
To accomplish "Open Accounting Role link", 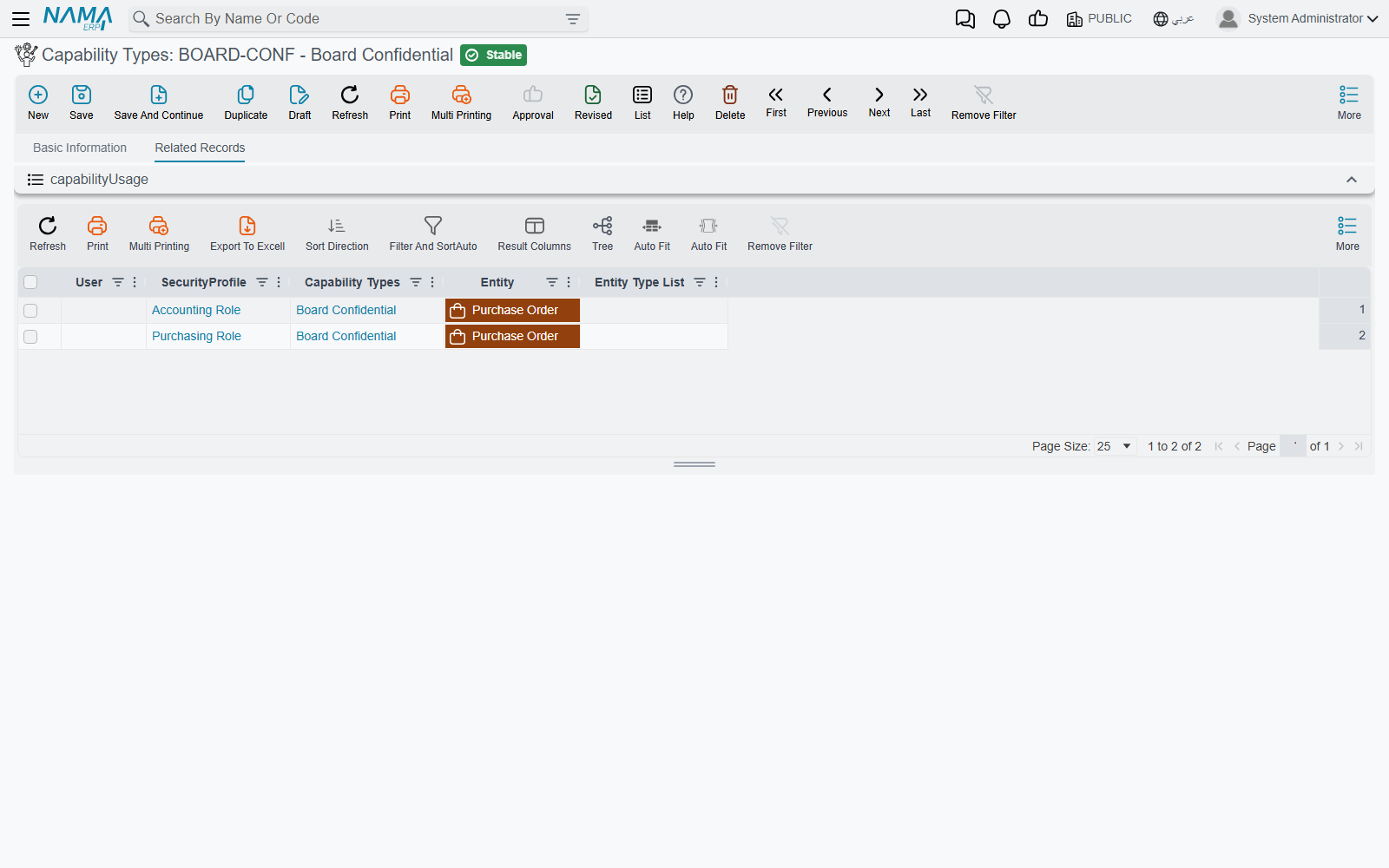I will tap(196, 310).
